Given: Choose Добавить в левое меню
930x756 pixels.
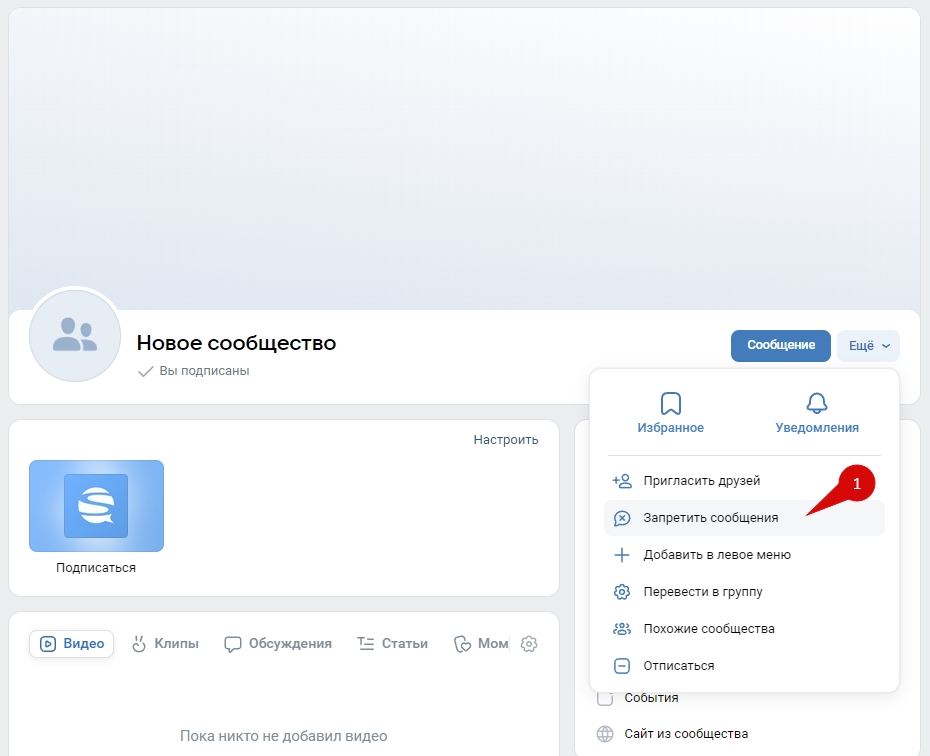Looking at the screenshot, I should pyautogui.click(x=716, y=555).
